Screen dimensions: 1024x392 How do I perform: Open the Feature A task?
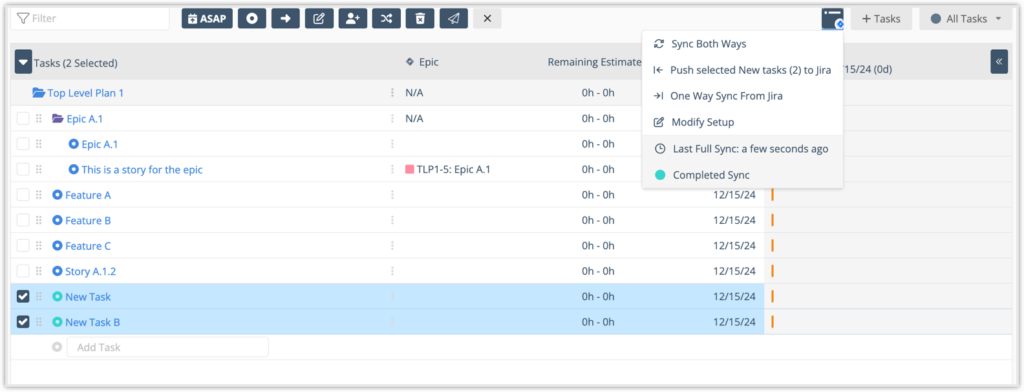(88, 195)
